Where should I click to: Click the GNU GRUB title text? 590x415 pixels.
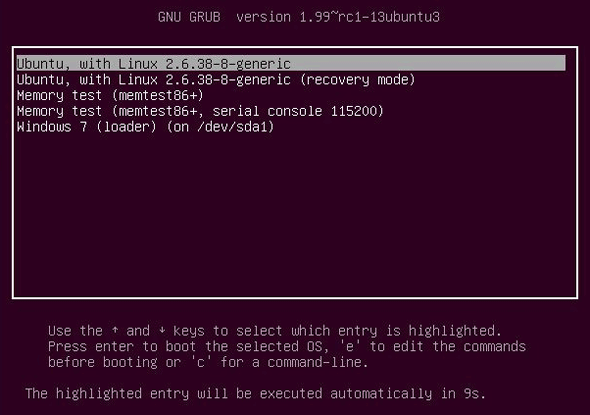(x=189, y=17)
